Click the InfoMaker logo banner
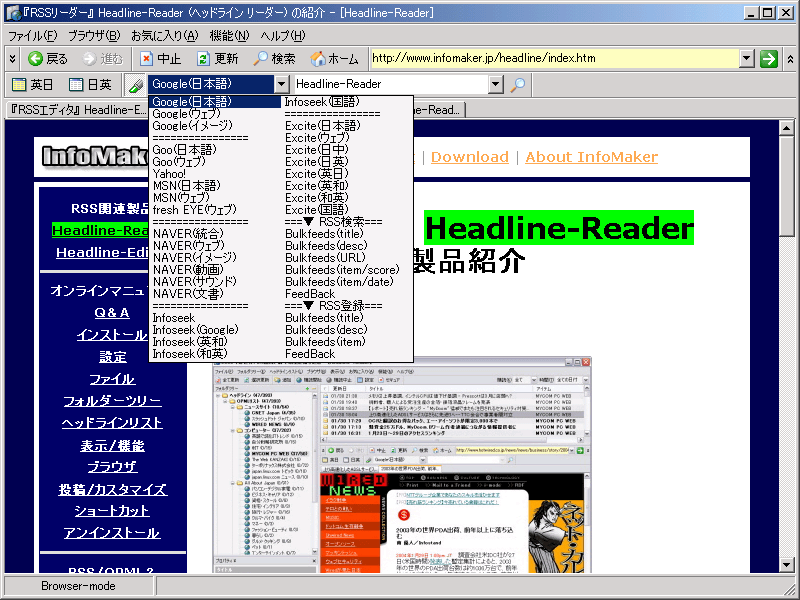The height and width of the screenshot is (600, 800). 94,156
